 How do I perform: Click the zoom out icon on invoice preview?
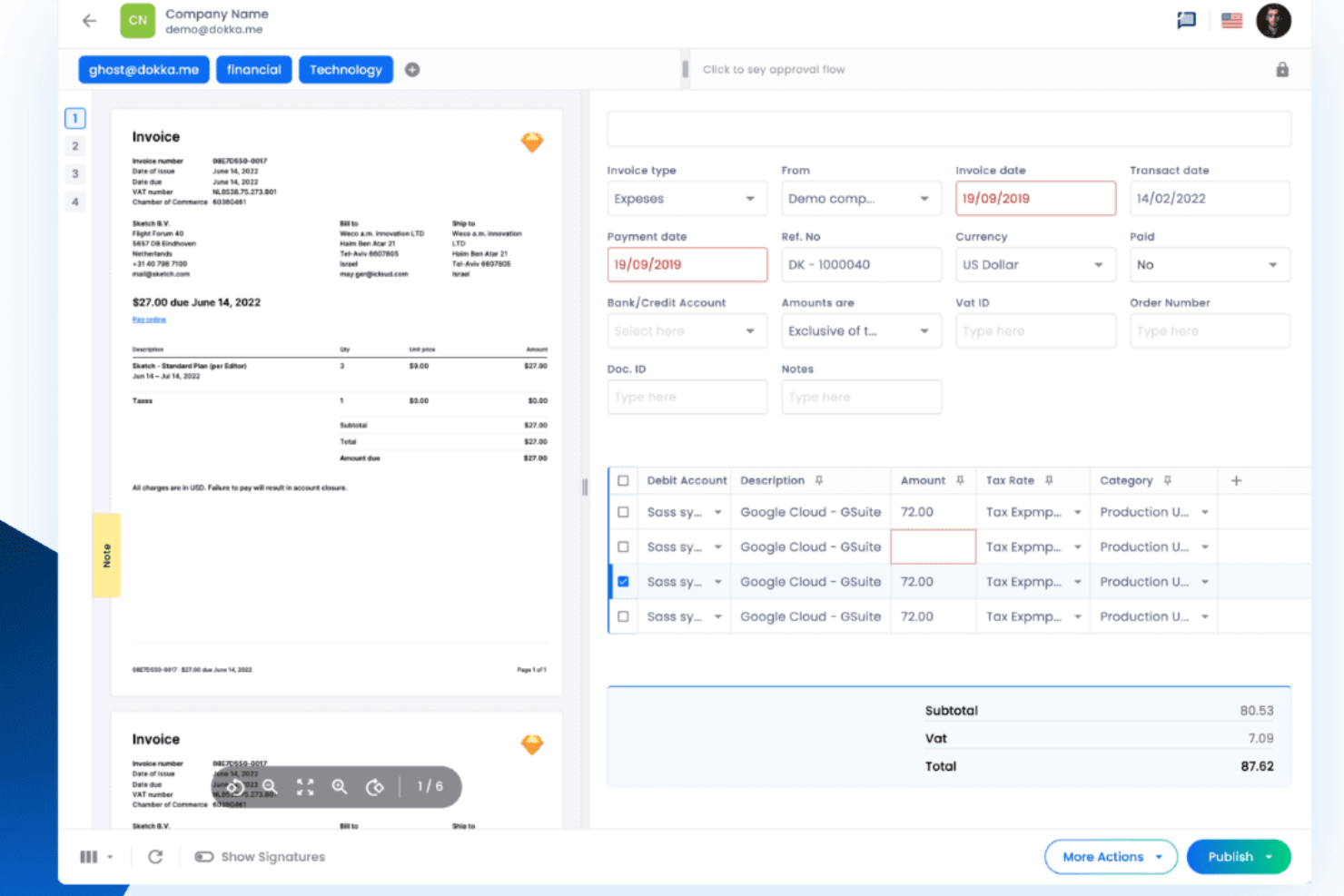(270, 787)
